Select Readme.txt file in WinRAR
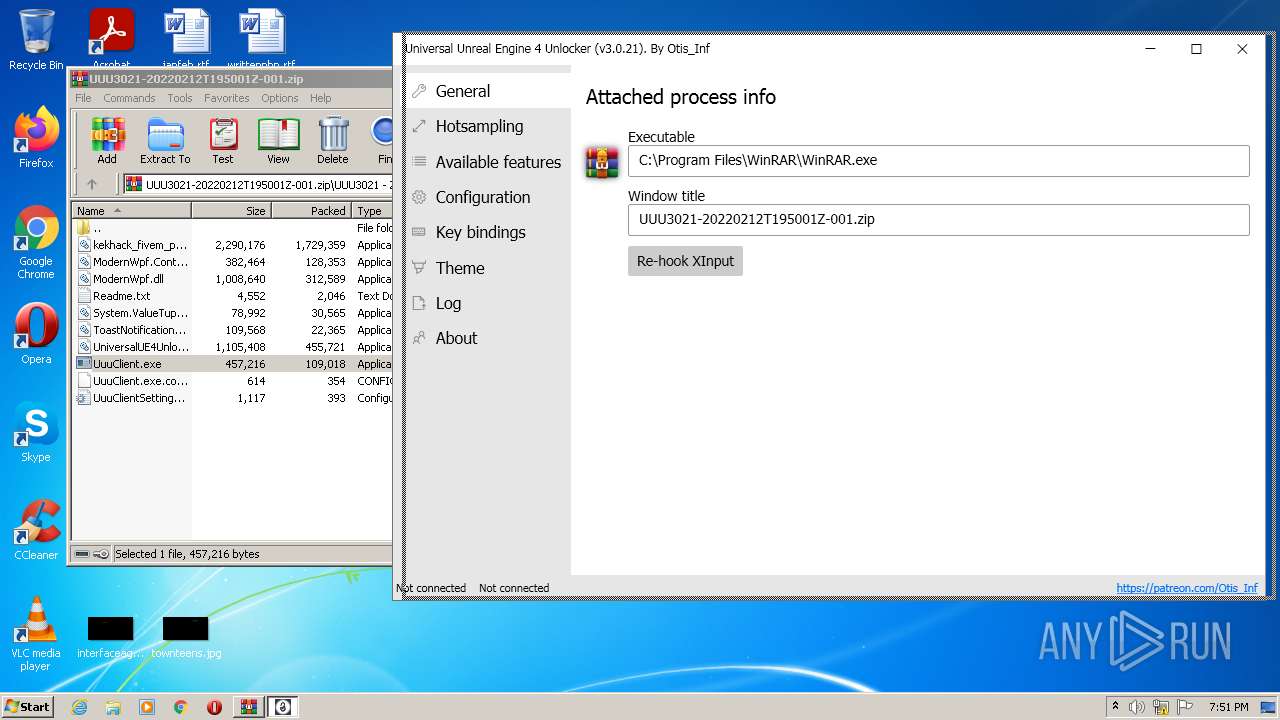The height and width of the screenshot is (720, 1280). coord(232,296)
